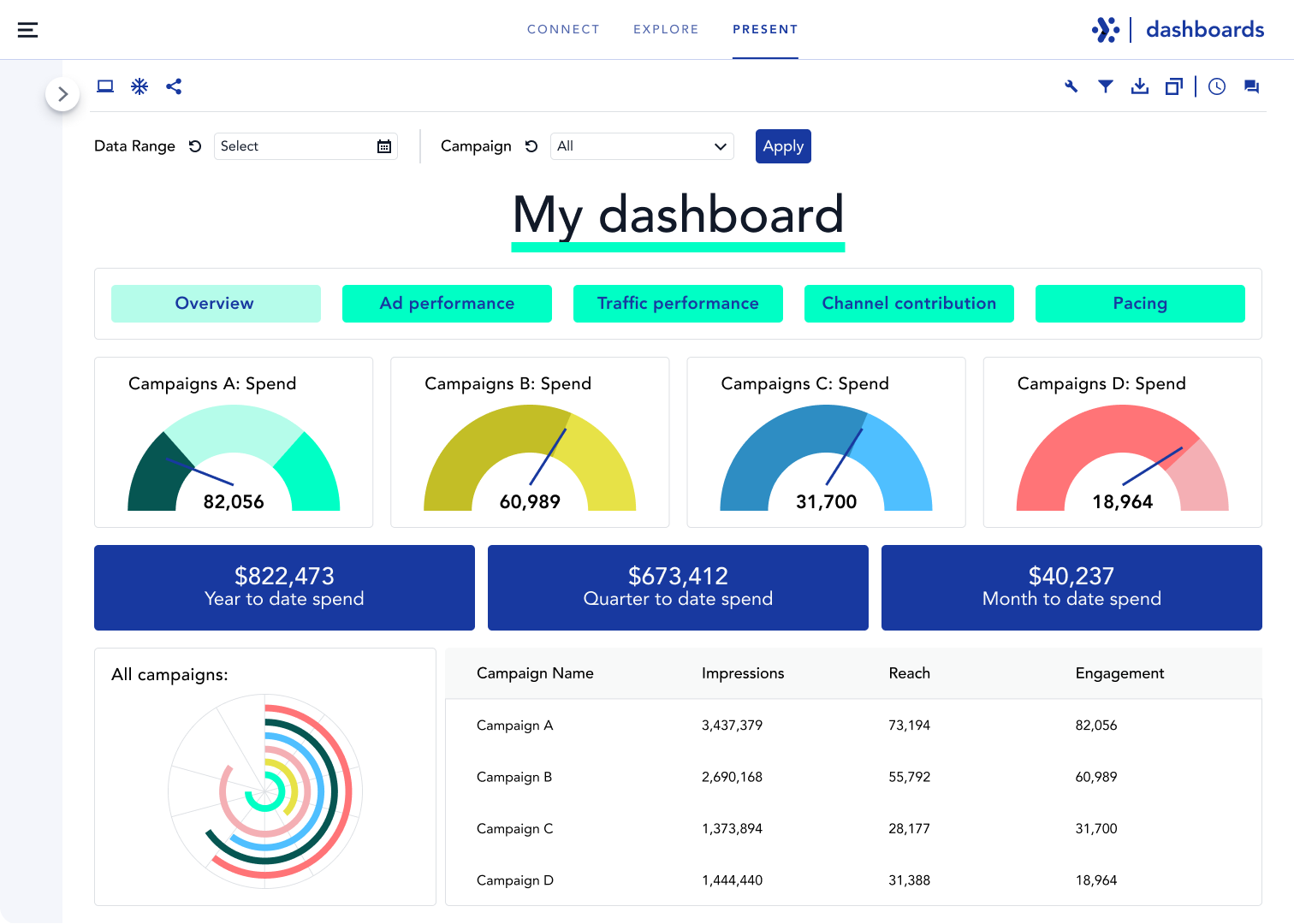Click the clock schedule icon

click(x=1217, y=86)
